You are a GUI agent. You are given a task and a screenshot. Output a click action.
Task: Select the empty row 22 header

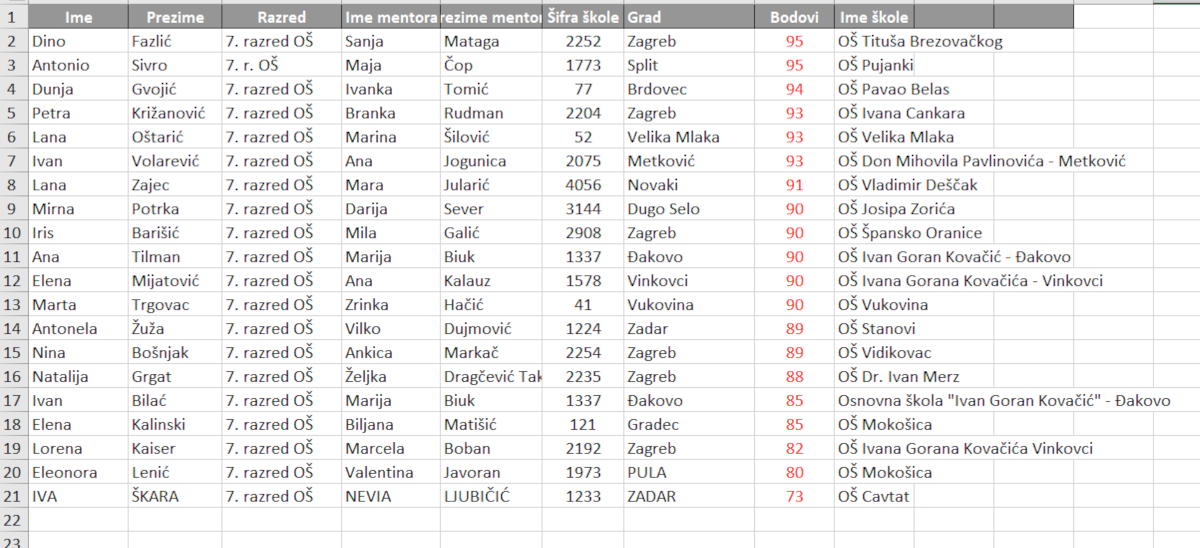[13, 520]
